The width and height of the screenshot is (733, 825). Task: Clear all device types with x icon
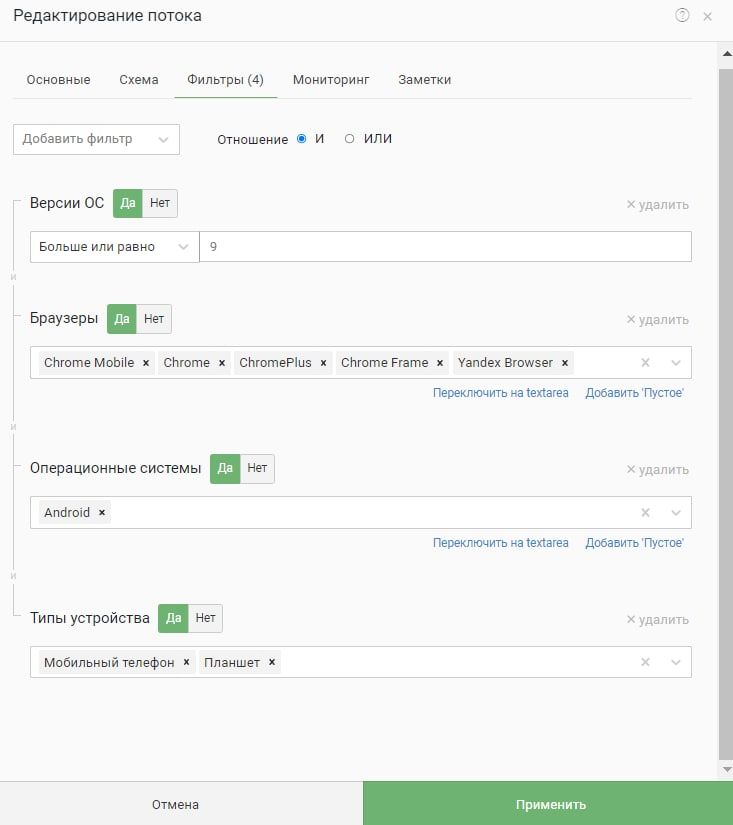(x=646, y=663)
